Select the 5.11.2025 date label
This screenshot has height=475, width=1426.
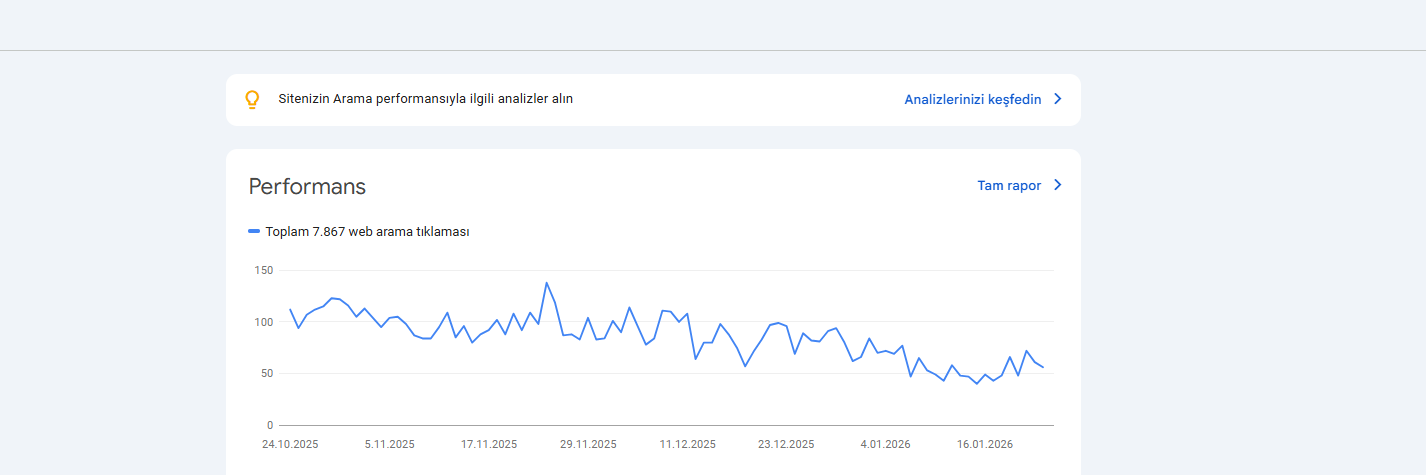pyautogui.click(x=389, y=445)
